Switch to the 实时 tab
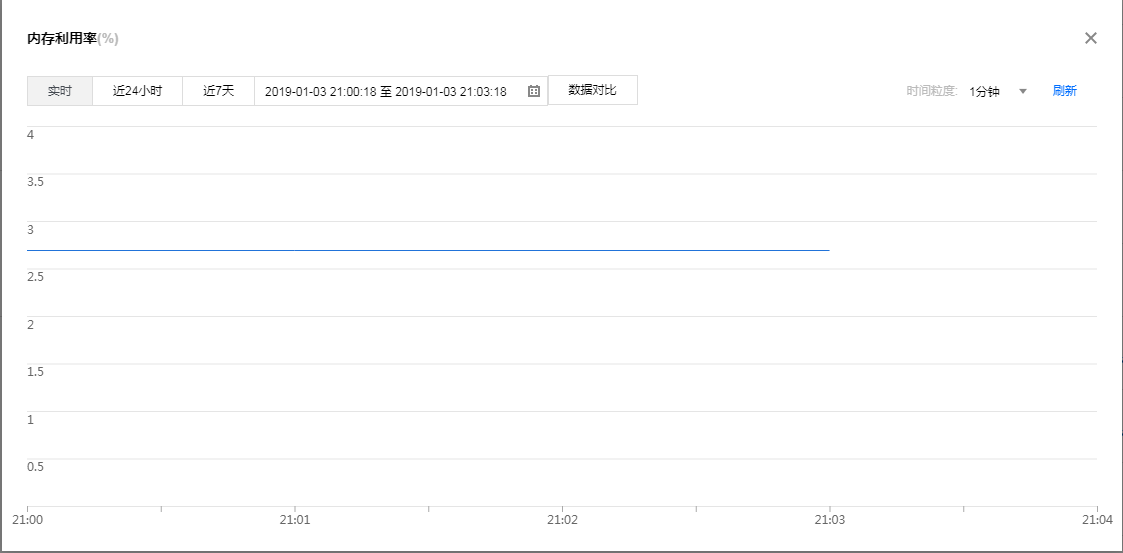The image size is (1123, 553). [x=60, y=91]
